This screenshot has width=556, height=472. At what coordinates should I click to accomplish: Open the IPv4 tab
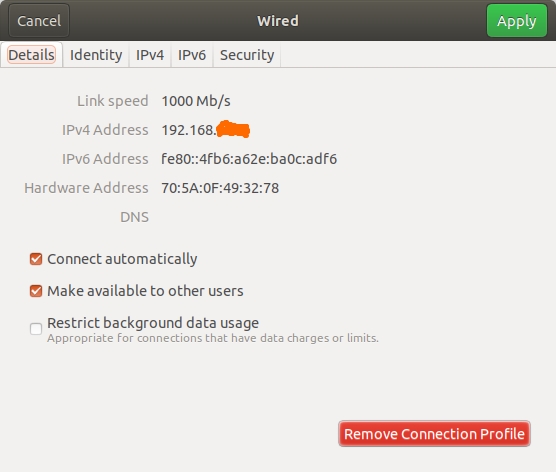point(150,55)
